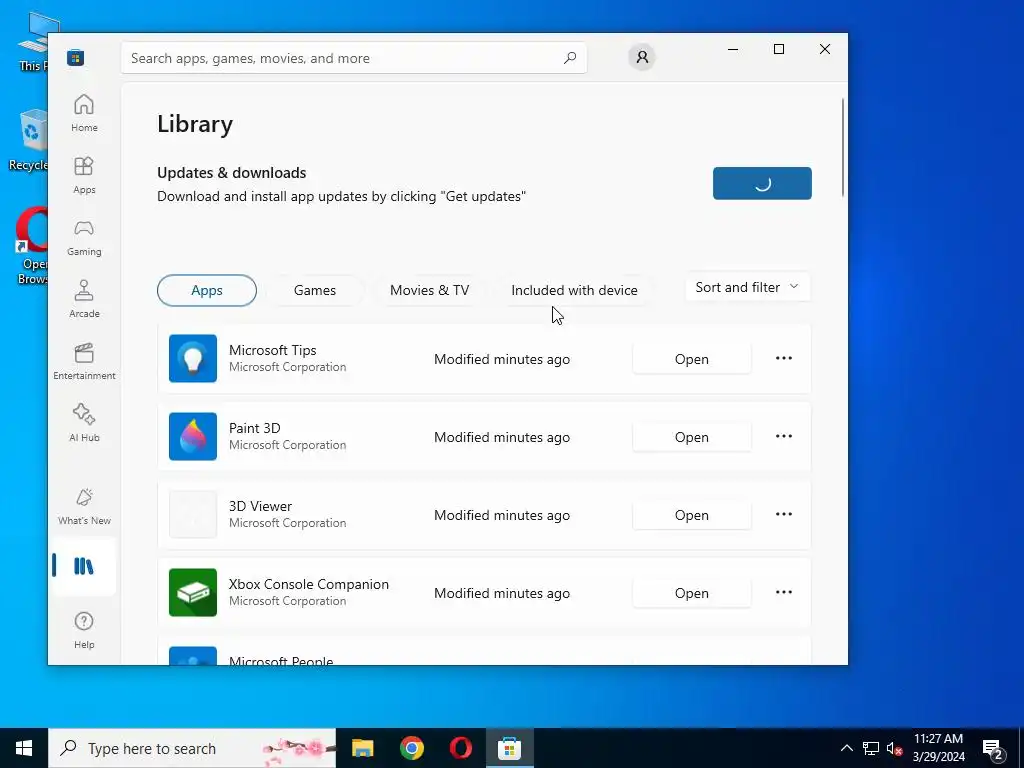Screen dimensions: 1024x768
Task: Click the Xbox Console Companion app icon
Action: tap(193, 592)
